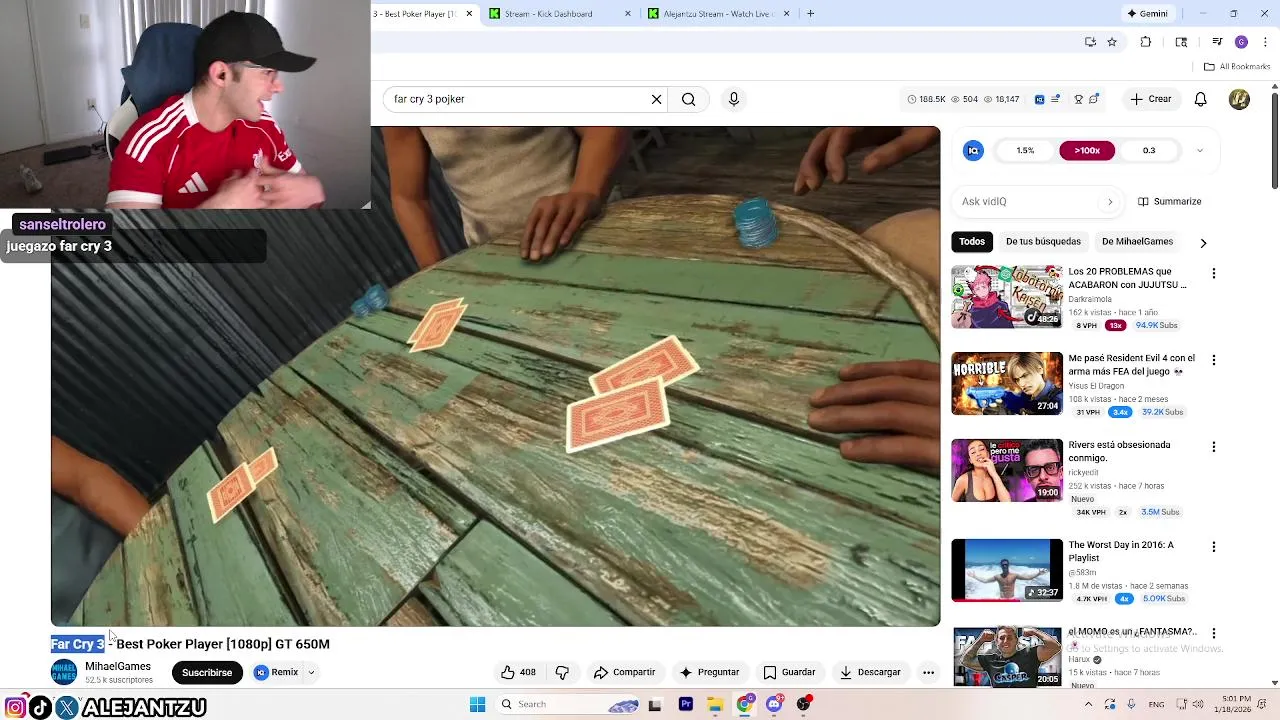
Task: Open the vidIQ trophy icon
Action: pos(1078,99)
